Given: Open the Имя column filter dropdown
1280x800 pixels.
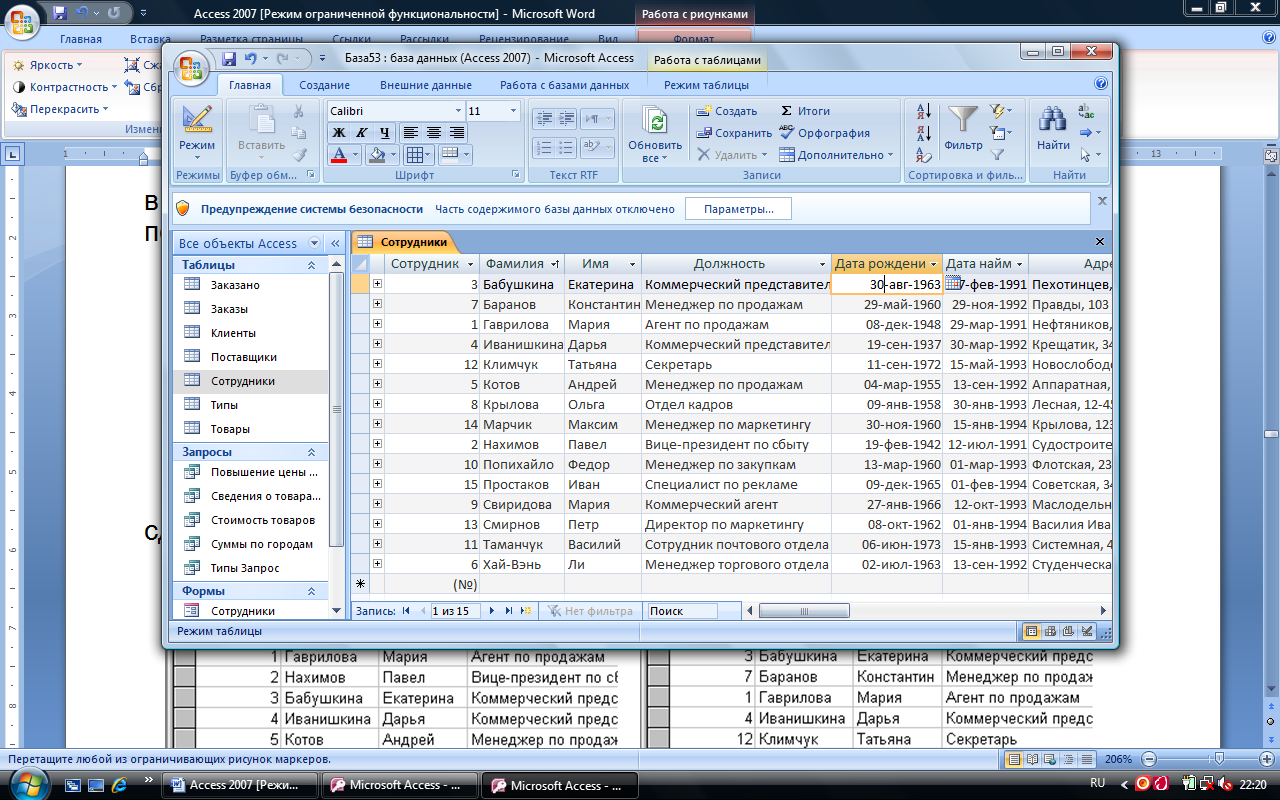Looking at the screenshot, I should [632, 264].
